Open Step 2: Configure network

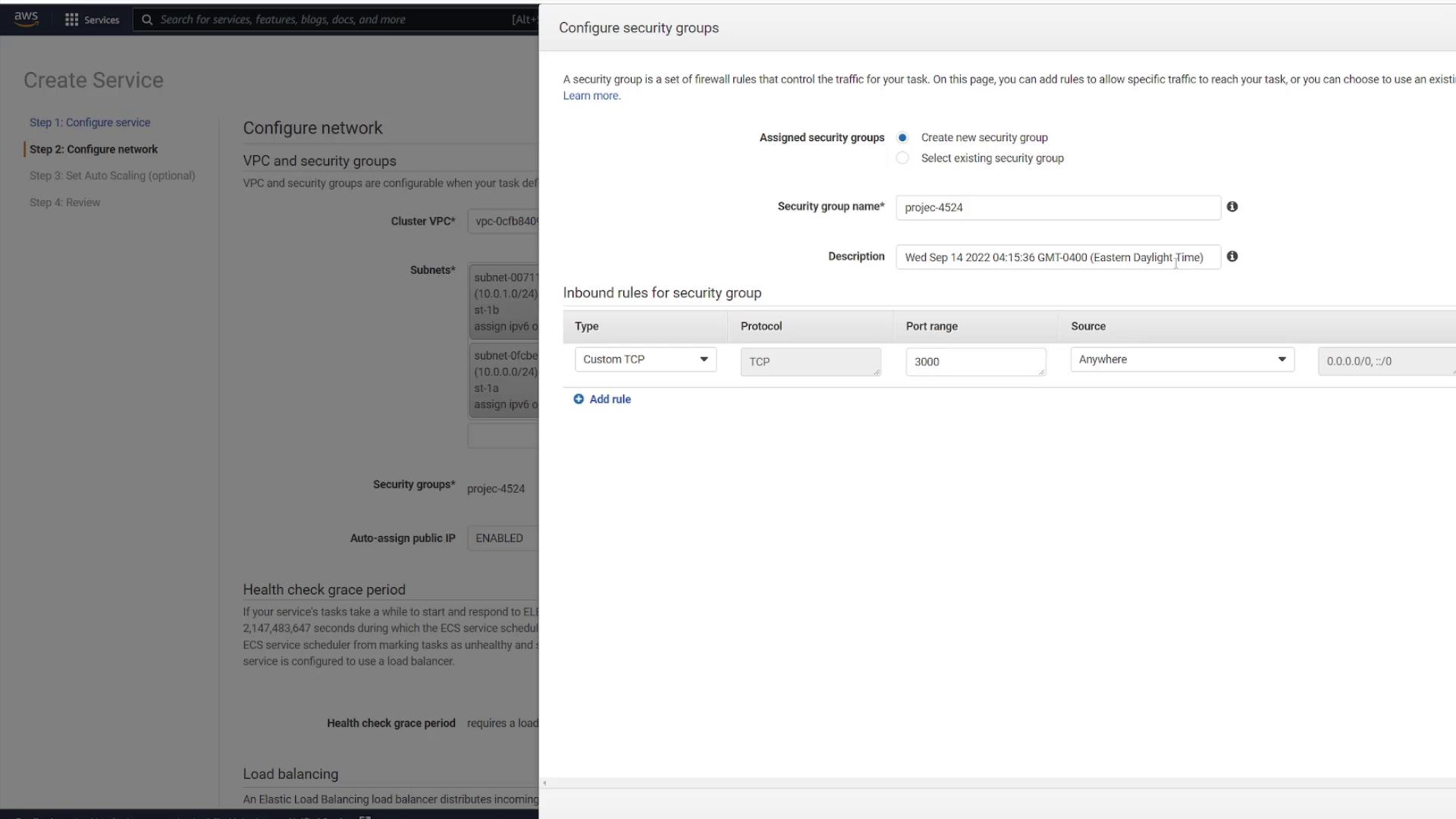pos(93,149)
